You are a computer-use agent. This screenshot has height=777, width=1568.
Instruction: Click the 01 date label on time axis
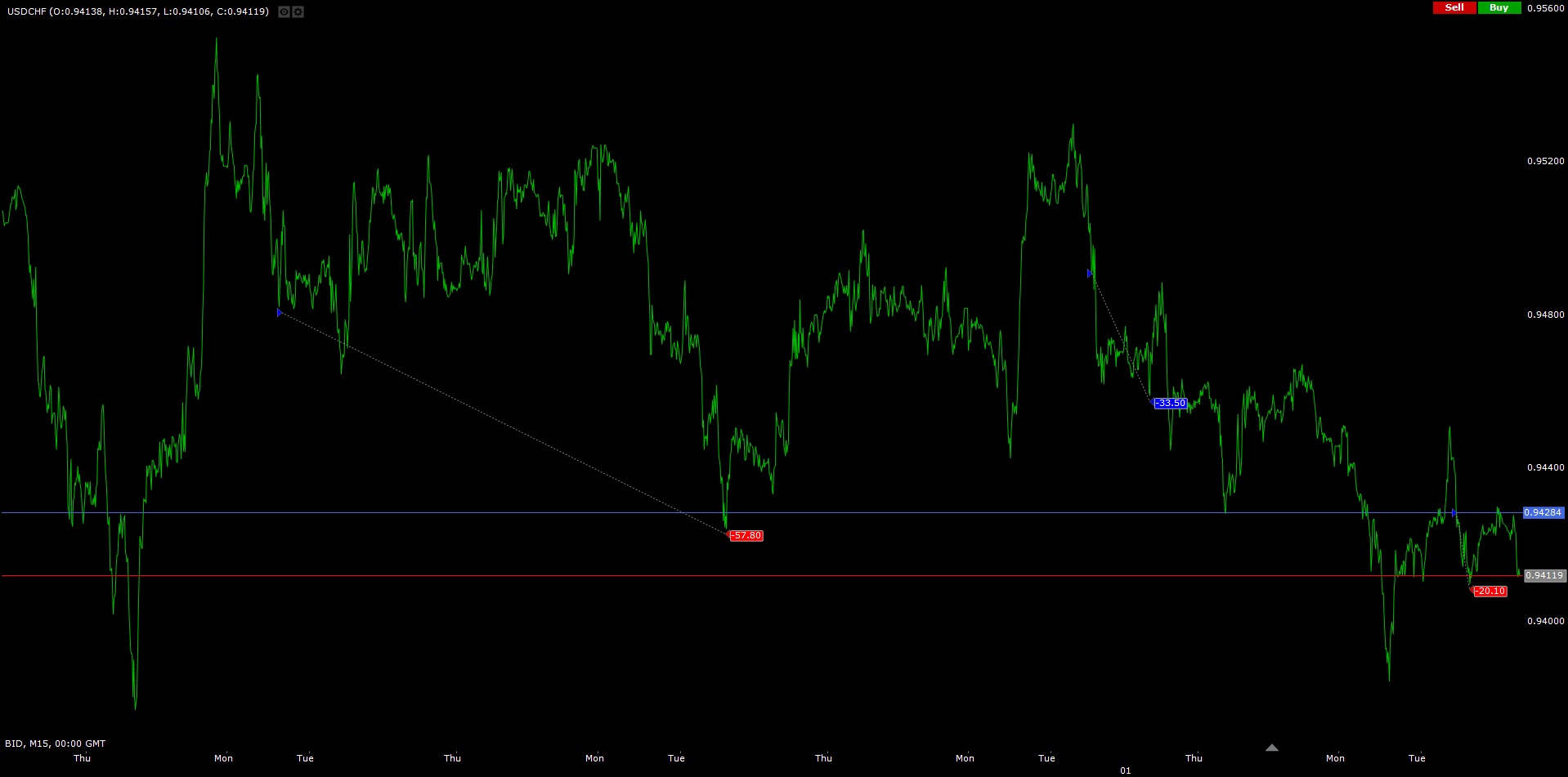tap(1126, 770)
